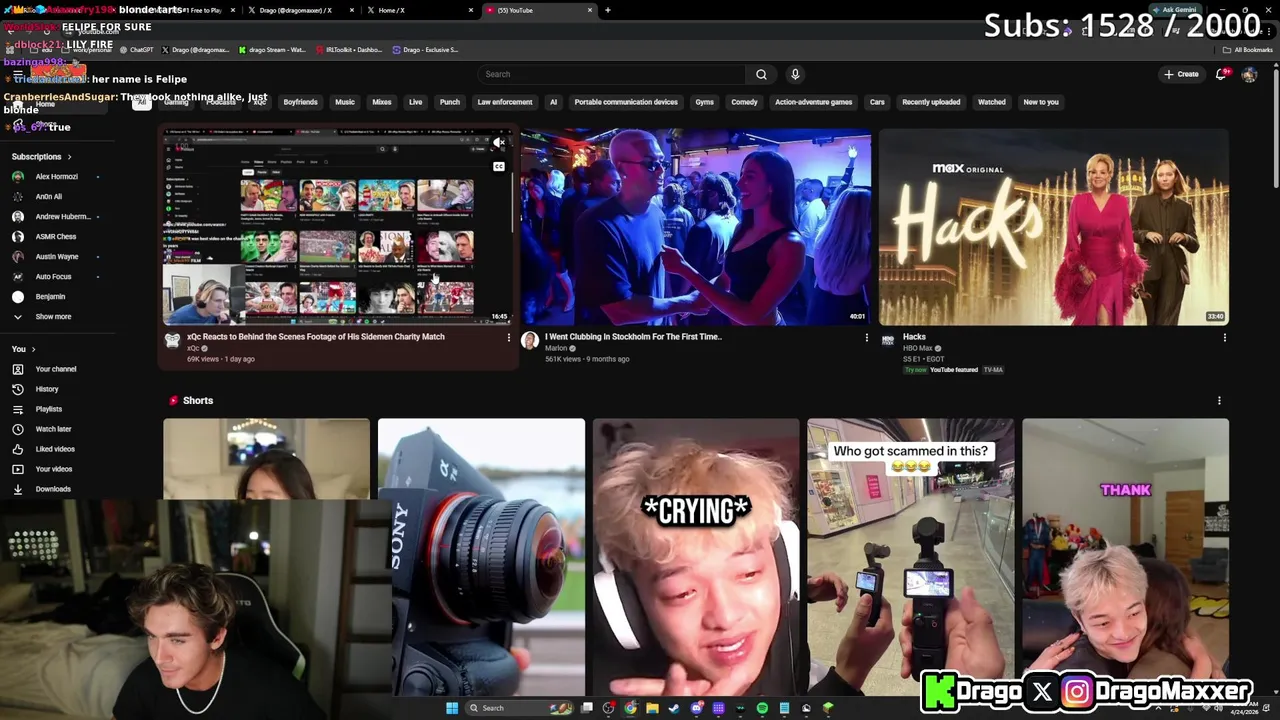Open the Hacks Max Original thumbnail
Viewport: 1280px width, 720px height.
(1053, 227)
